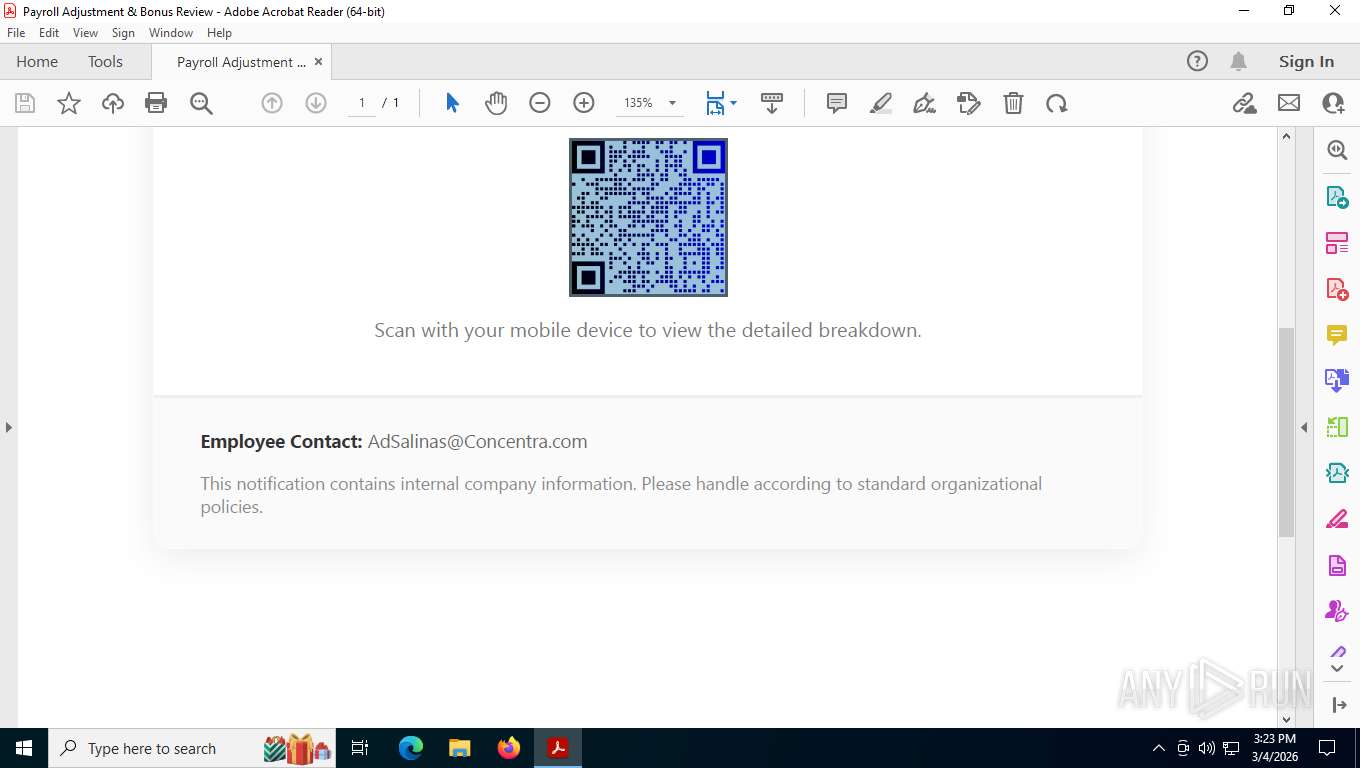Go to previous page arrow
This screenshot has height=768, width=1360.
tap(272, 103)
